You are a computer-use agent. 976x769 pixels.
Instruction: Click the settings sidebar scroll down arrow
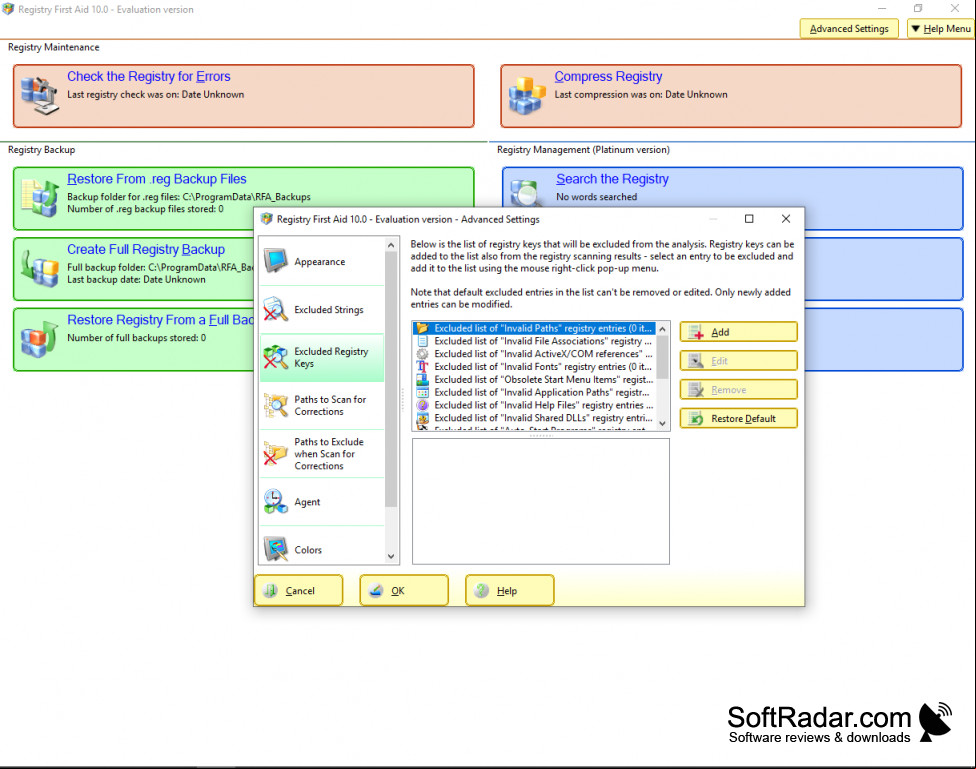click(x=391, y=556)
